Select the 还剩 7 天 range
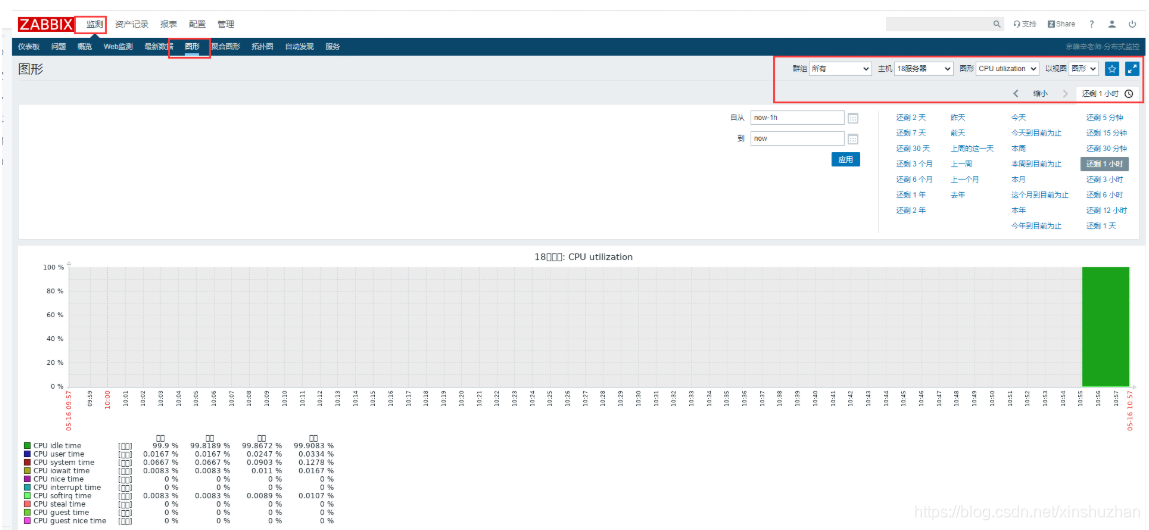 911,133
